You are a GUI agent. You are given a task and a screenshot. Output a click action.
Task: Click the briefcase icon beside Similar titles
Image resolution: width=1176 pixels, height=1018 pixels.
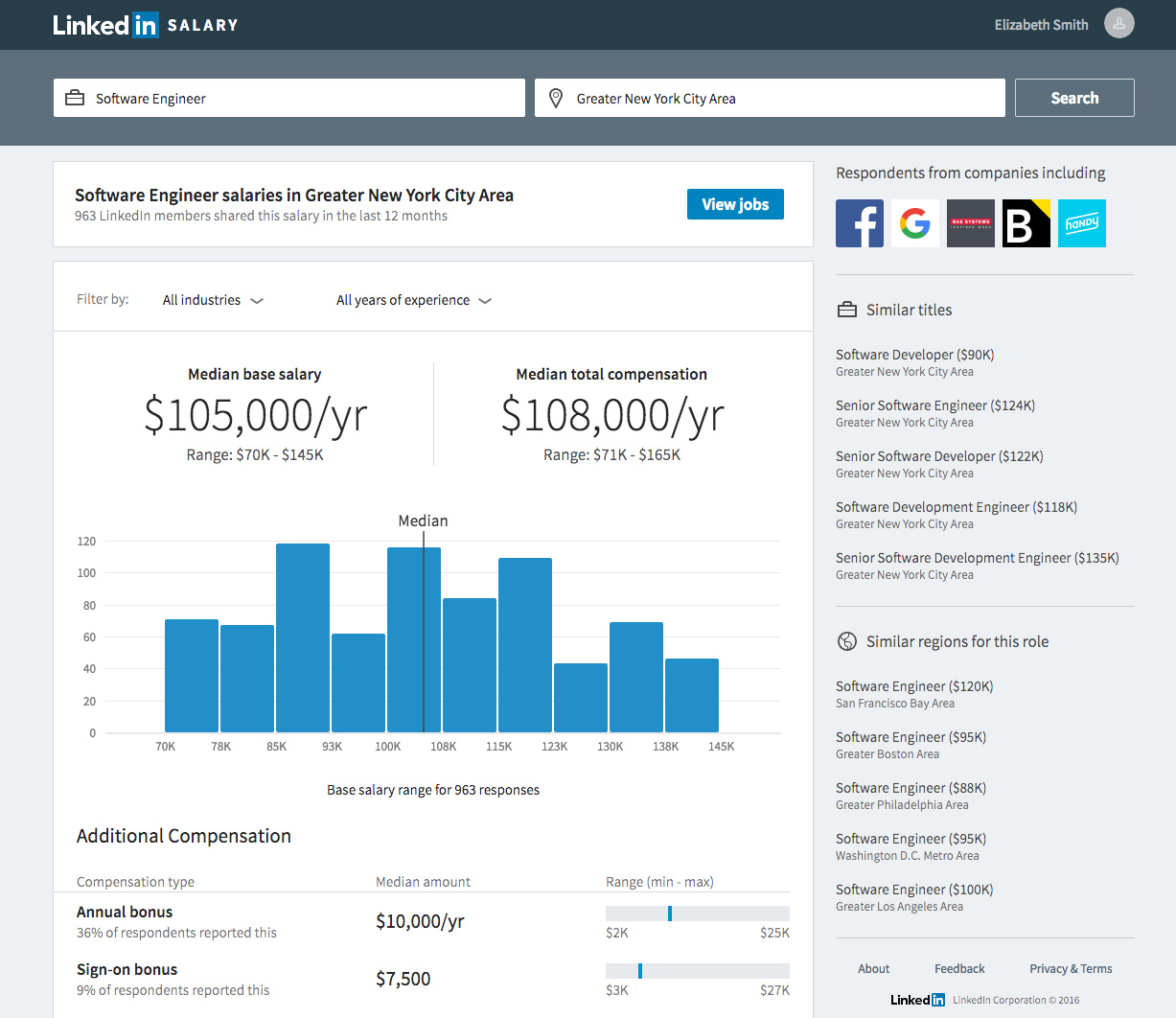coord(847,310)
